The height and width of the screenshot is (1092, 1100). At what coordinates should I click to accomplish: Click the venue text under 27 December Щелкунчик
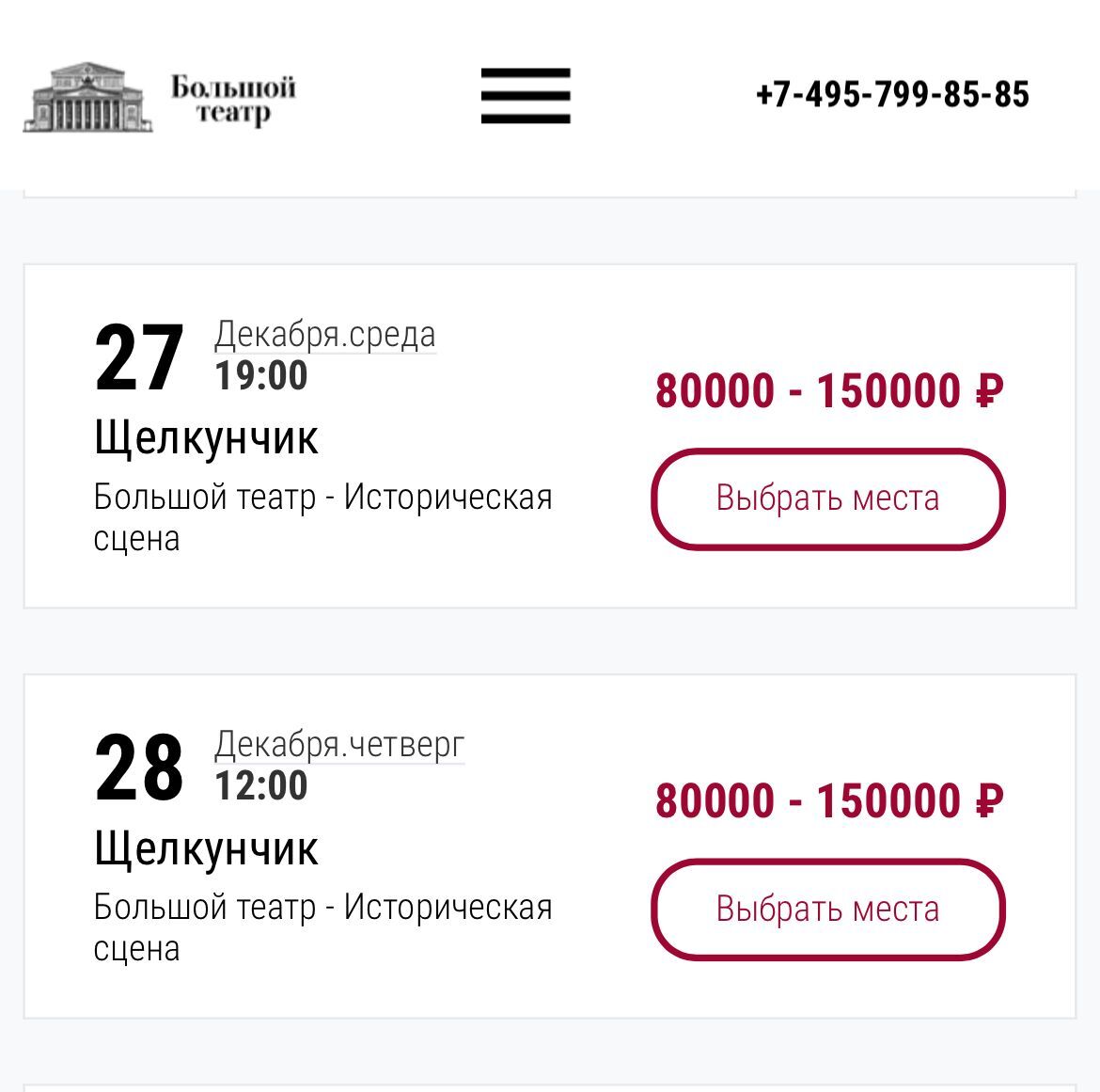click(x=322, y=518)
